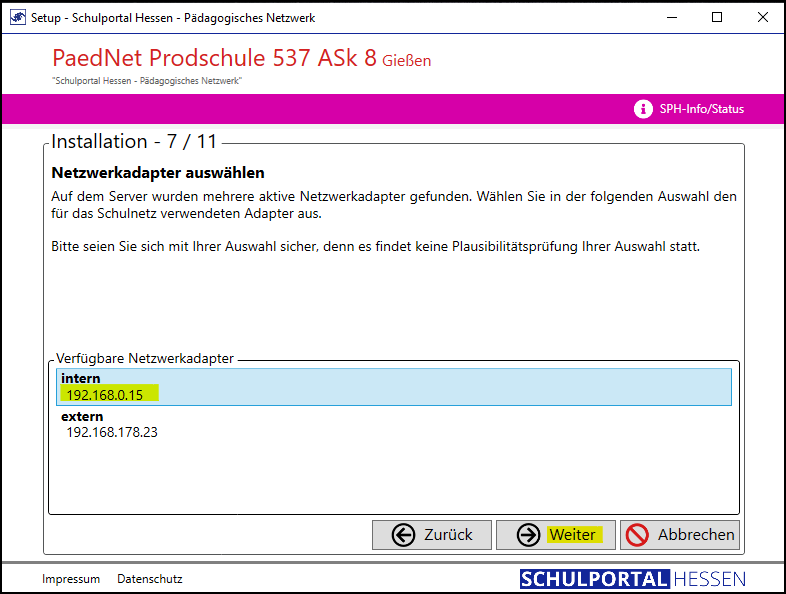The image size is (786, 594).
Task: Click the right arrow icon on Weiter
Action: [x=528, y=535]
